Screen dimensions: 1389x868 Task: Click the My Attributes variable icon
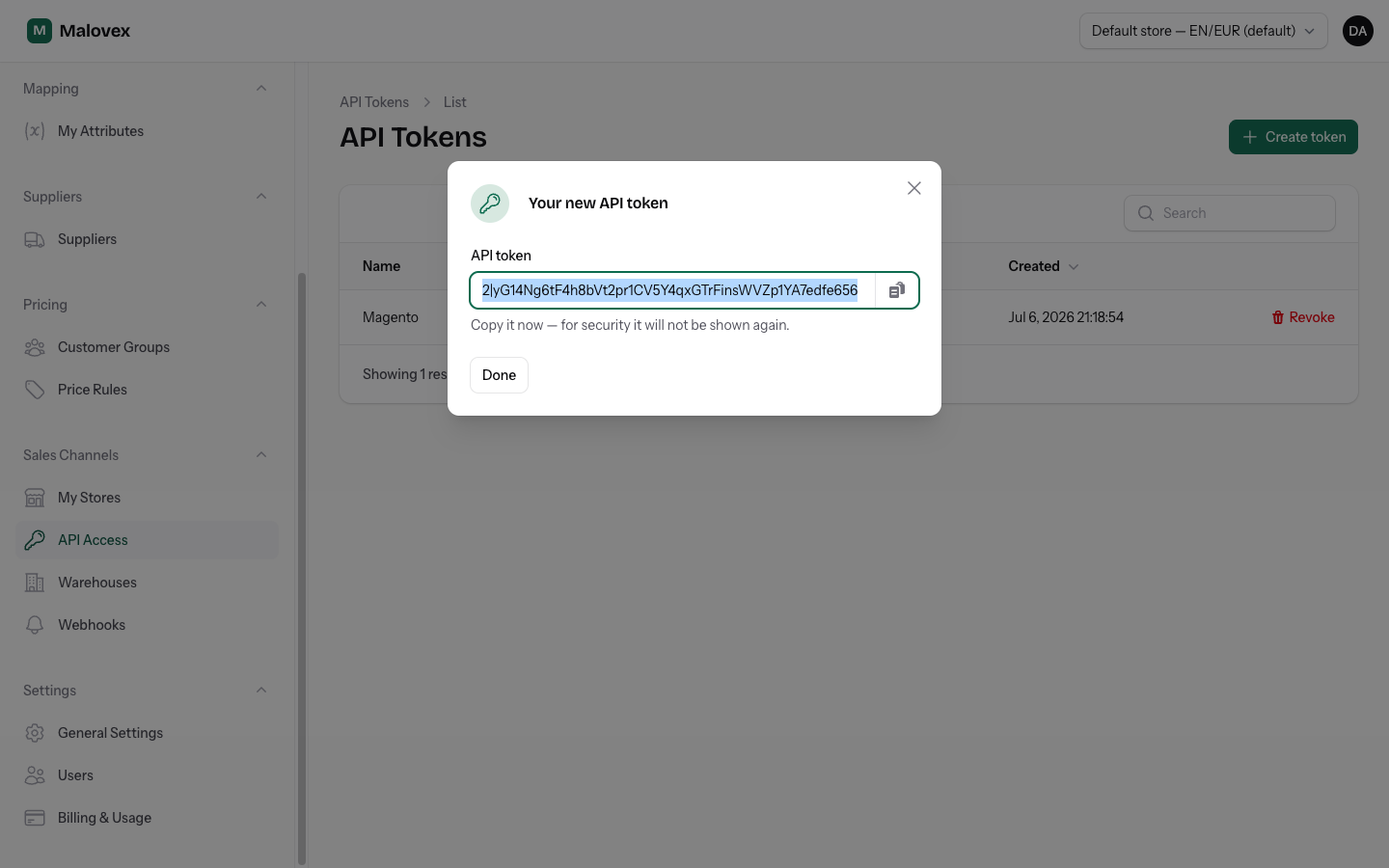(35, 131)
